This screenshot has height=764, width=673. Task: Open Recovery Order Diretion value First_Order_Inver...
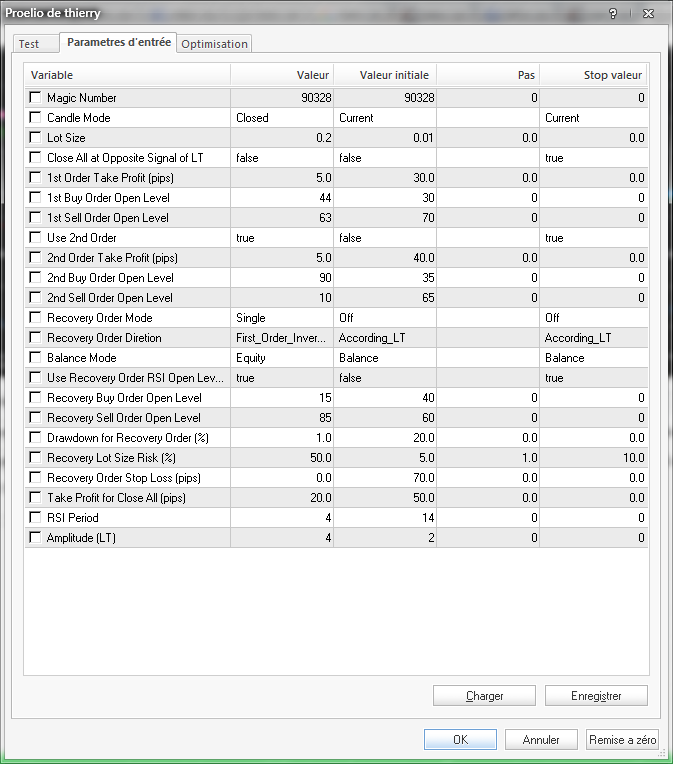pos(282,338)
